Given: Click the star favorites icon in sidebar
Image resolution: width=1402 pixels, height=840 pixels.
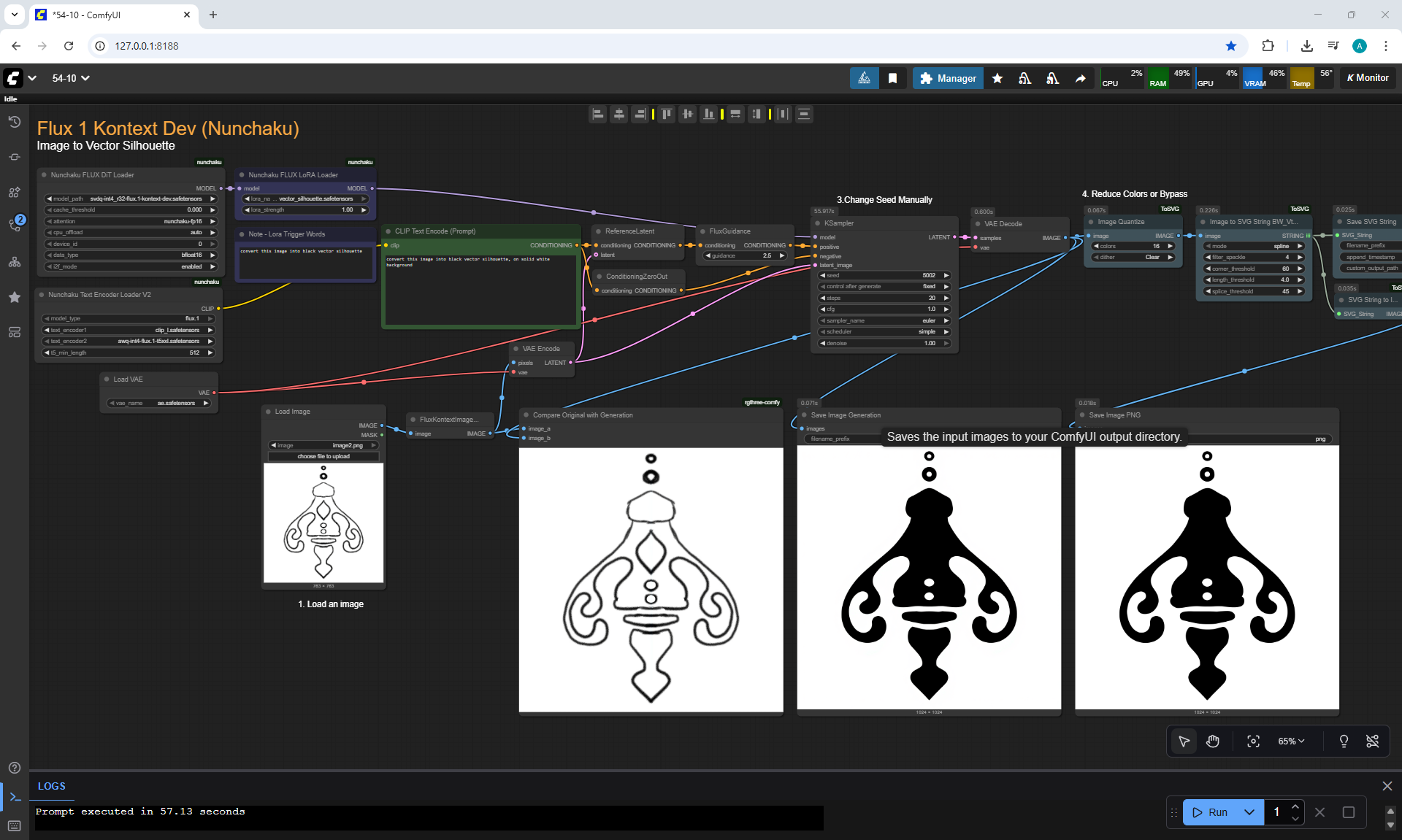Looking at the screenshot, I should point(14,297).
